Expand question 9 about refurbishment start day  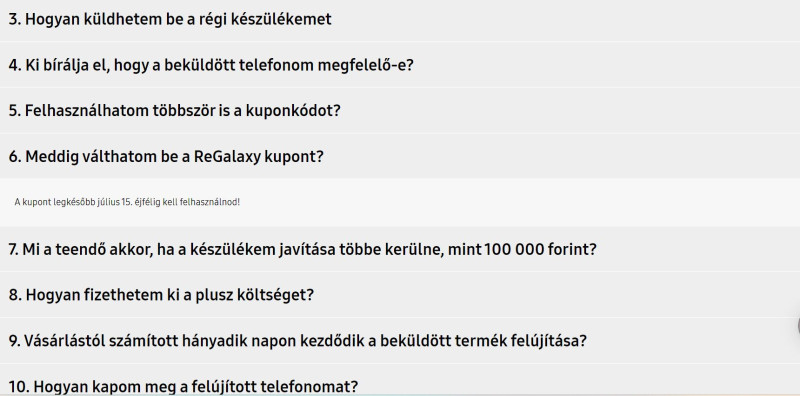(400, 340)
